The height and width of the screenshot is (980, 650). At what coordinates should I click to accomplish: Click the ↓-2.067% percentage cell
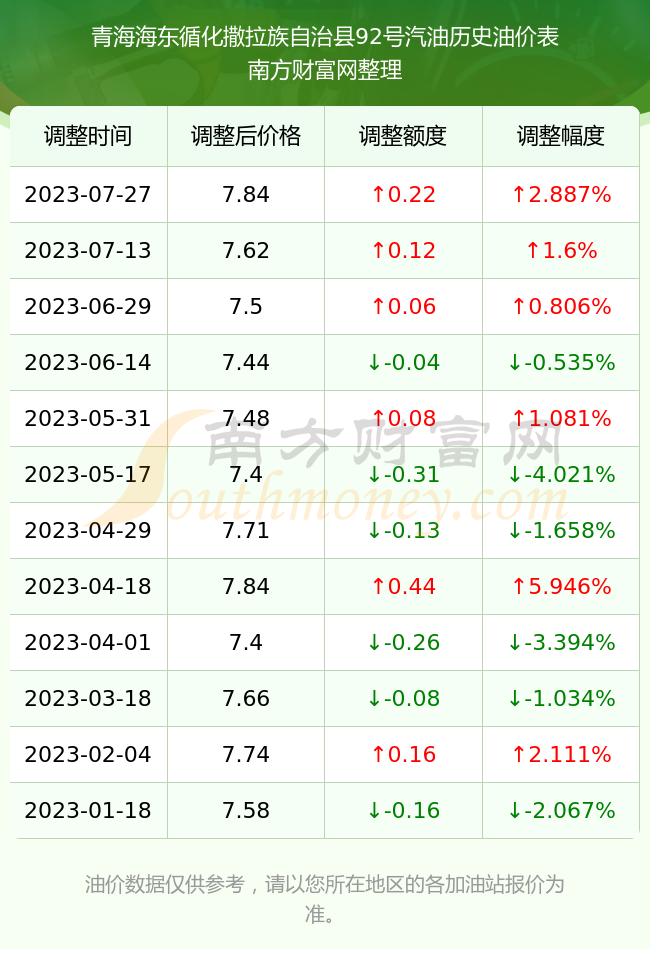click(561, 810)
